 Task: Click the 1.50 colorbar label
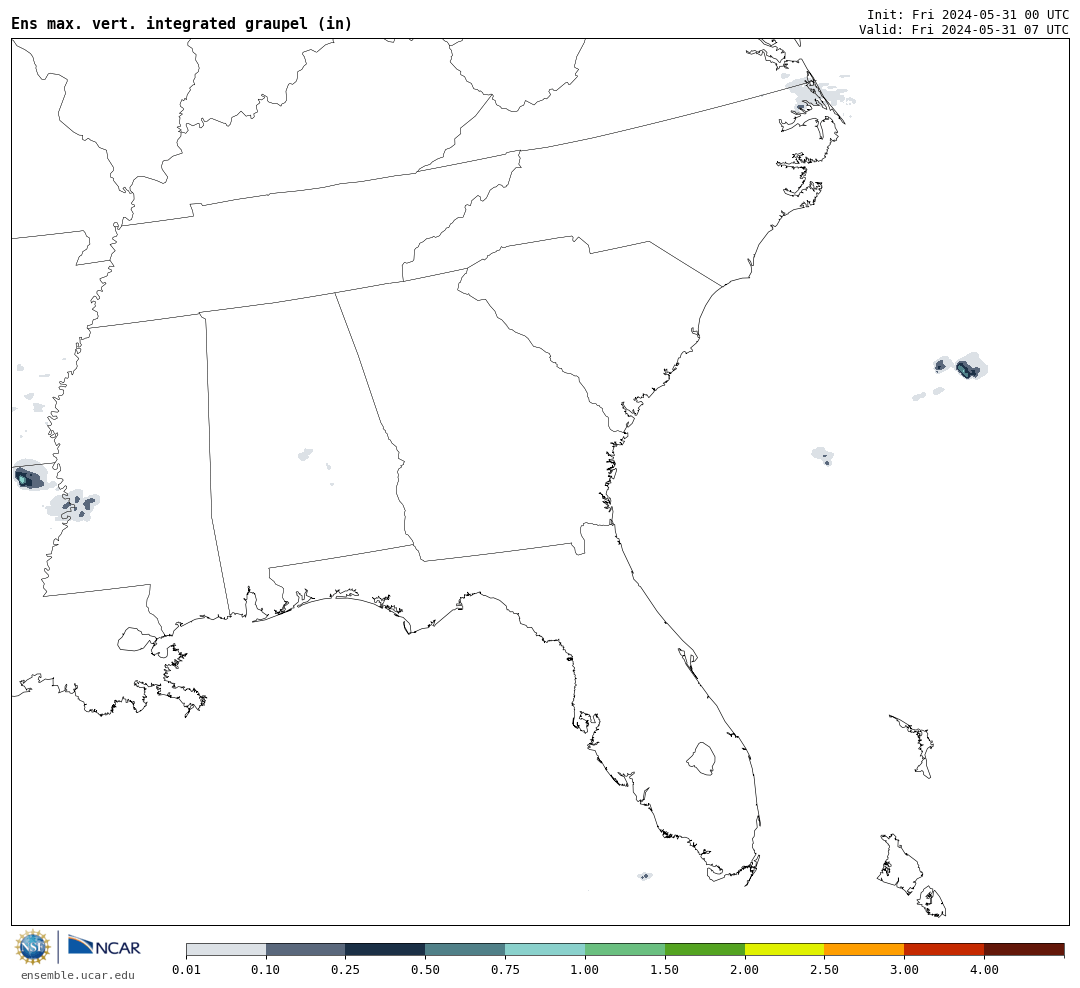click(665, 970)
